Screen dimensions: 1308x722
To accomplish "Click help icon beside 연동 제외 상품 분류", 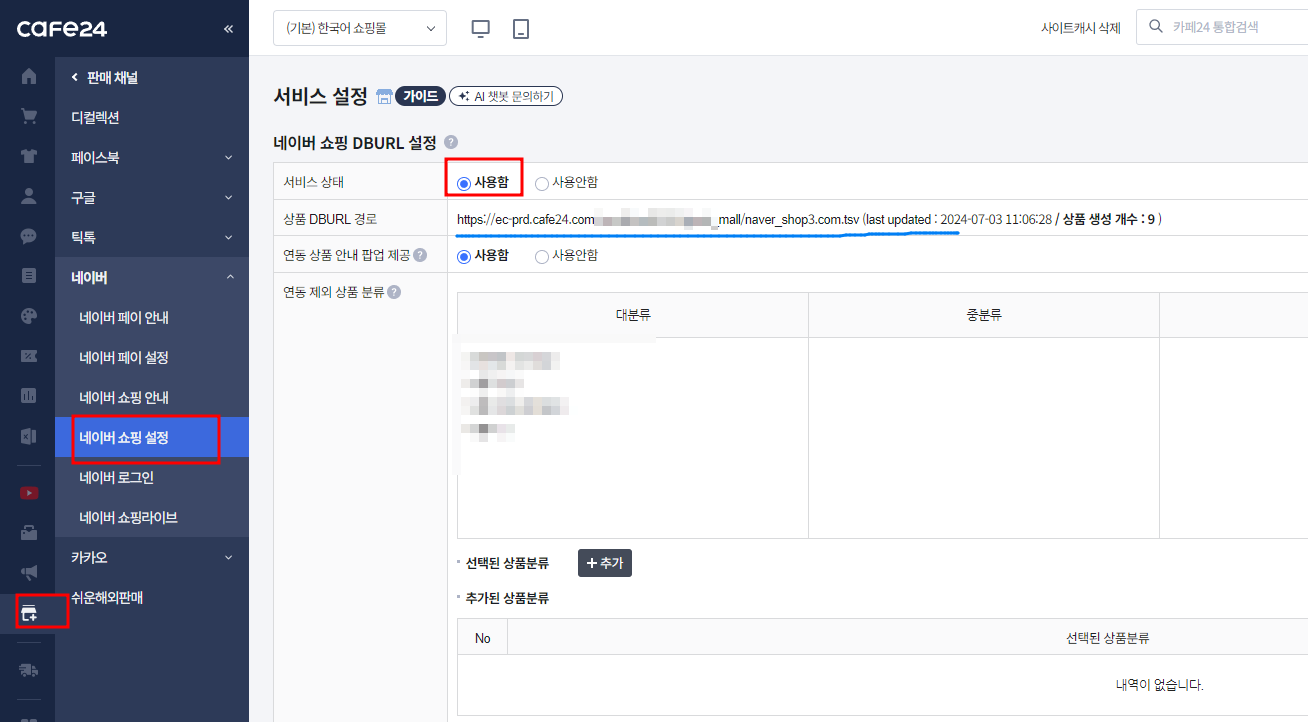I will coord(394,292).
